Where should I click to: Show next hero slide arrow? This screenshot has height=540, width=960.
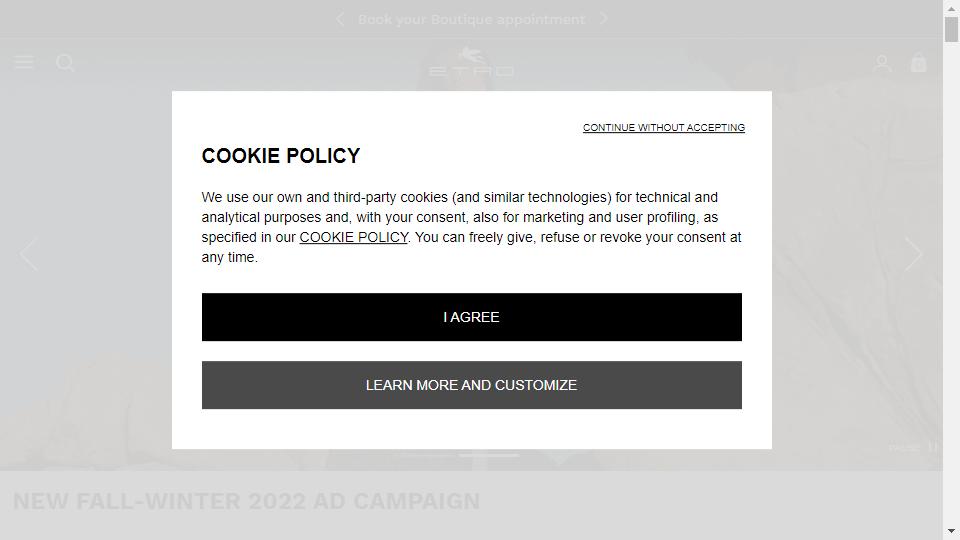tap(913, 253)
